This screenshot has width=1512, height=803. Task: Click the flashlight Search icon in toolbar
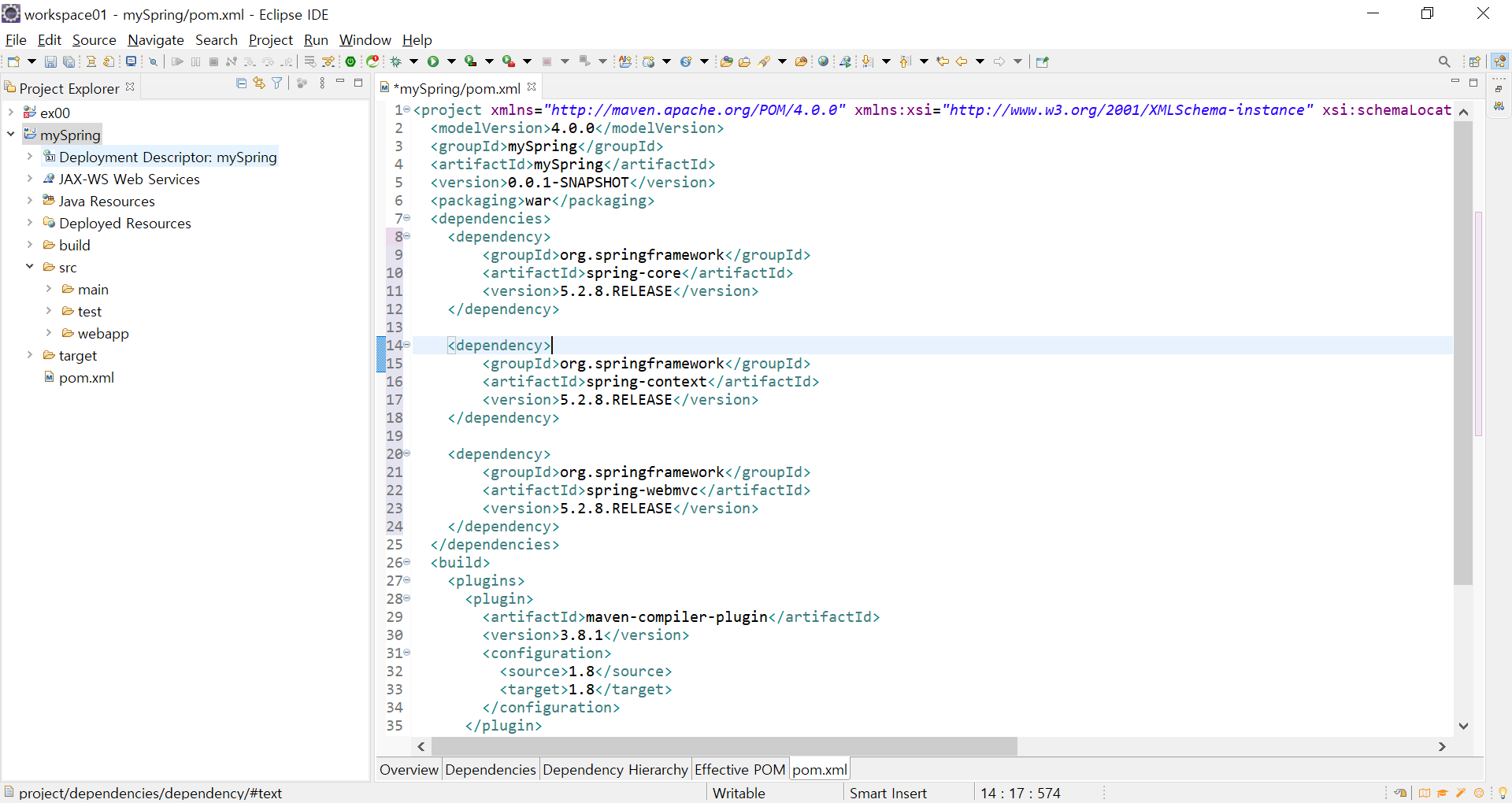[x=764, y=61]
